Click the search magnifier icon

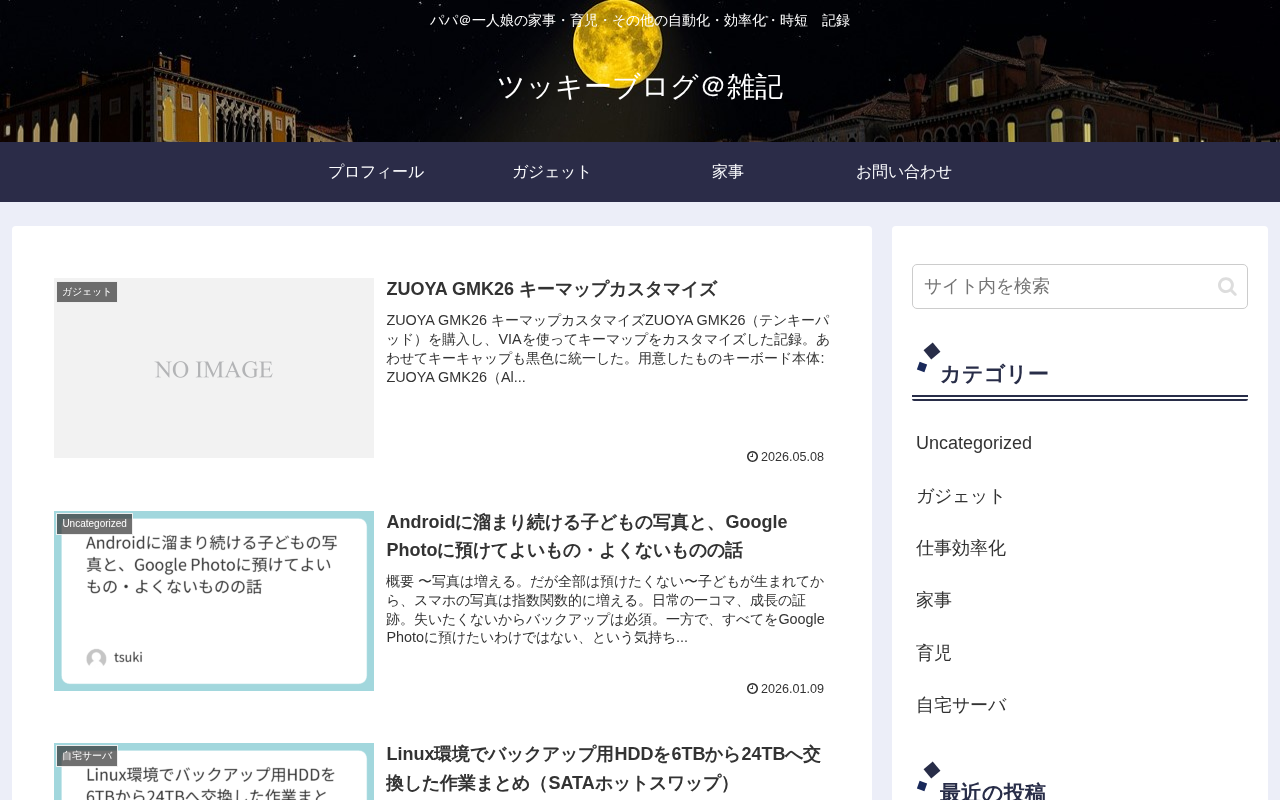pyautogui.click(x=1227, y=287)
